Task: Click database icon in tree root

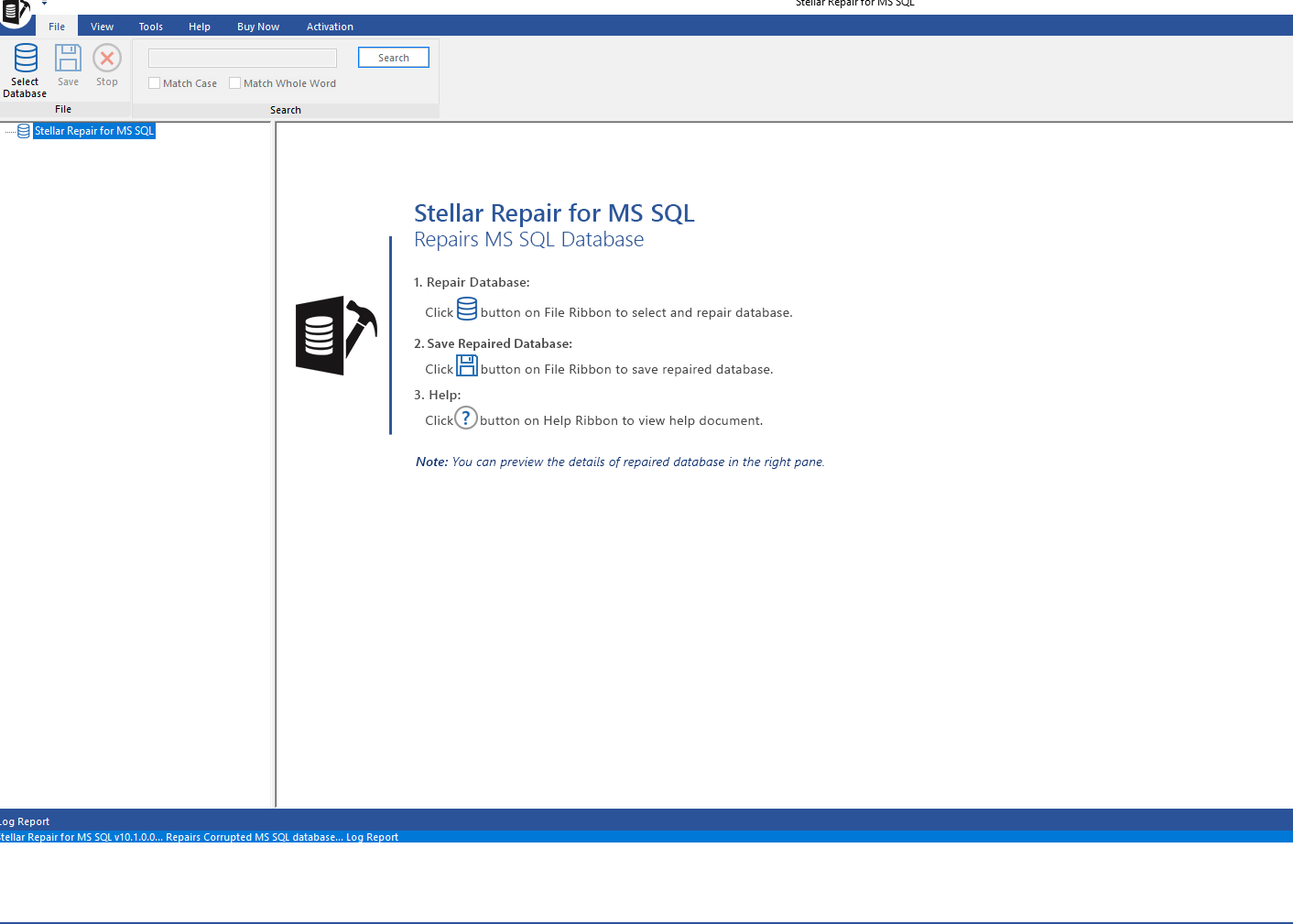Action: [x=24, y=131]
